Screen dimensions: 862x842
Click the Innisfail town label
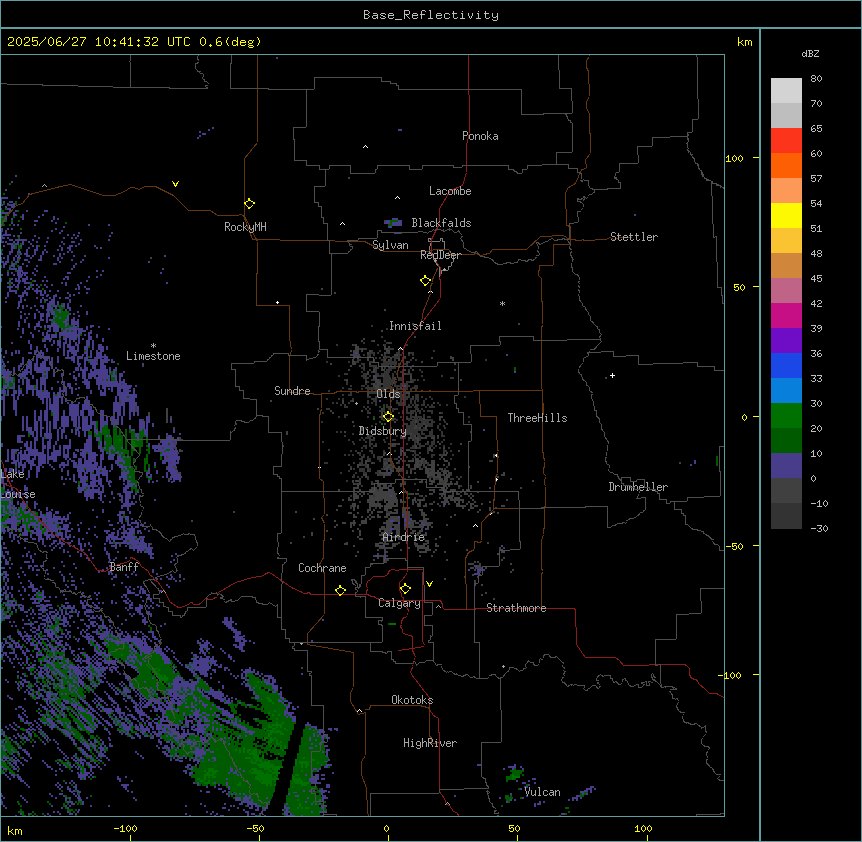415,326
